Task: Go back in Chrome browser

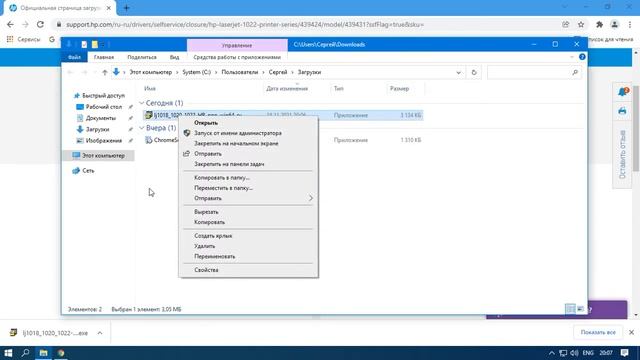Action: [10, 24]
